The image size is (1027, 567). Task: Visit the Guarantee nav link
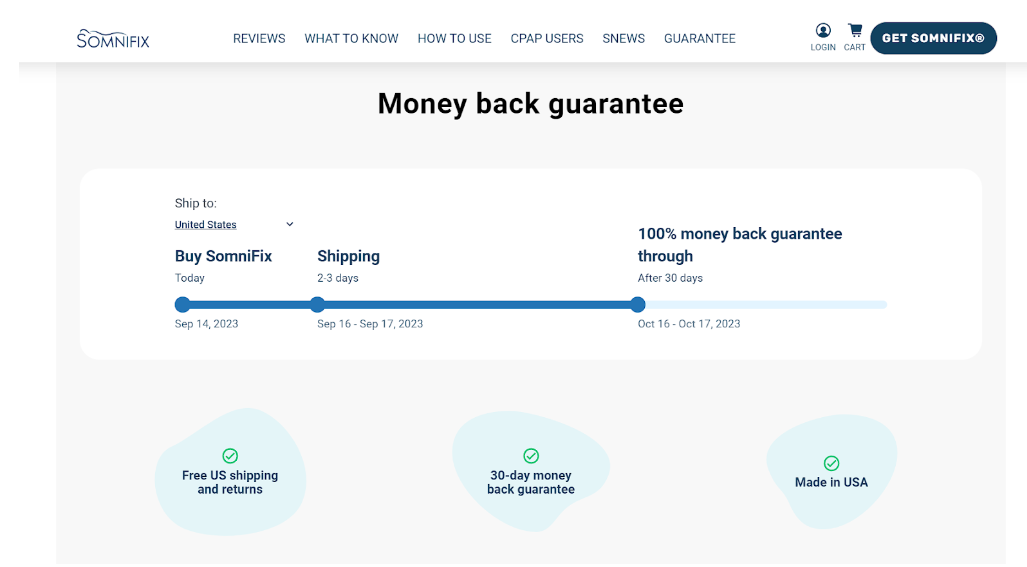(x=699, y=39)
